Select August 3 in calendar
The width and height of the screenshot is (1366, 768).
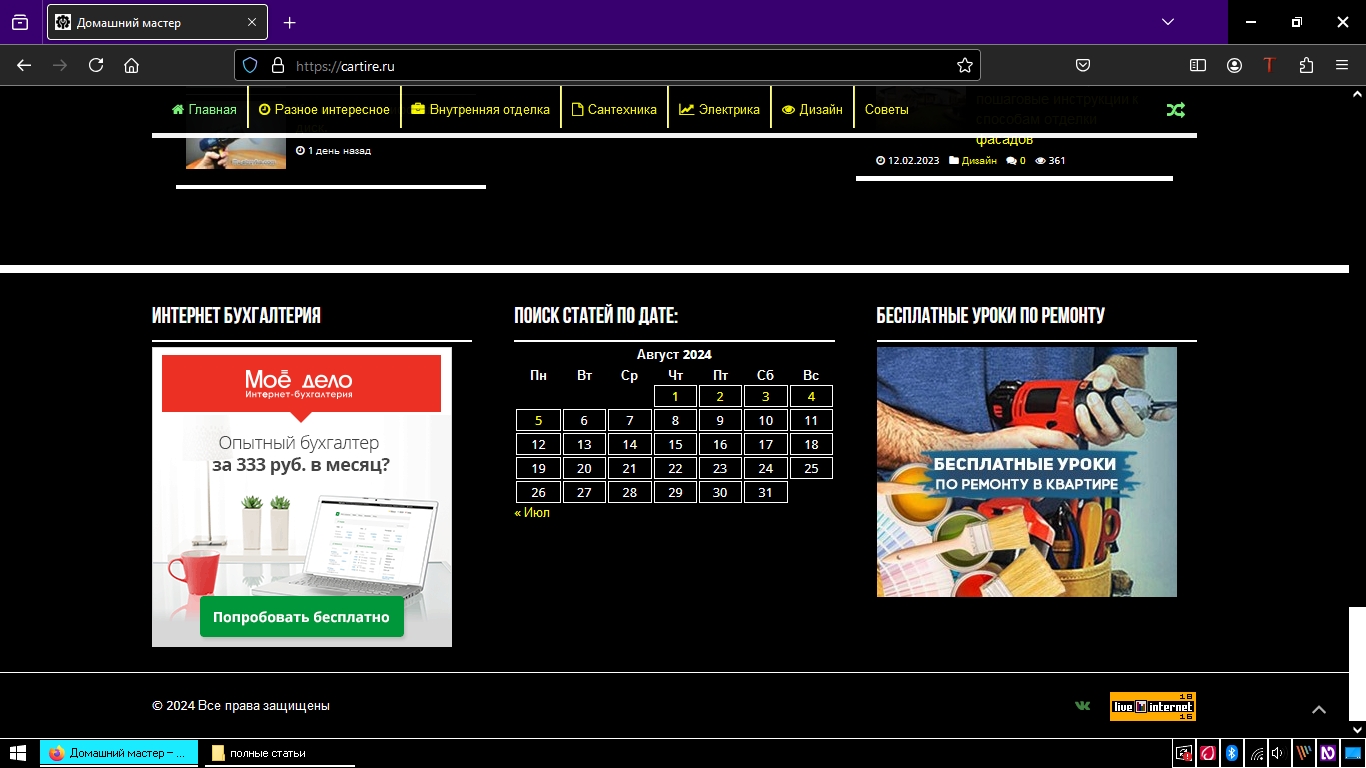pos(765,396)
